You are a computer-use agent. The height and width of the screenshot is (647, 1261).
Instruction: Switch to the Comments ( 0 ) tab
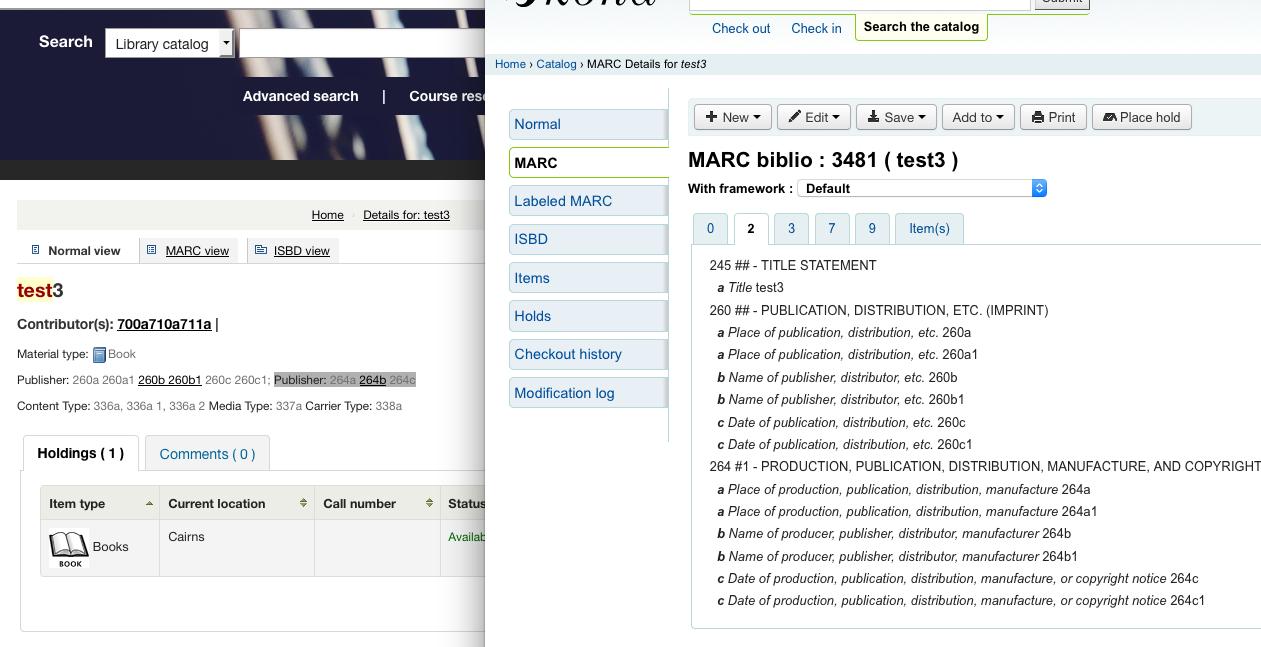[207, 454]
